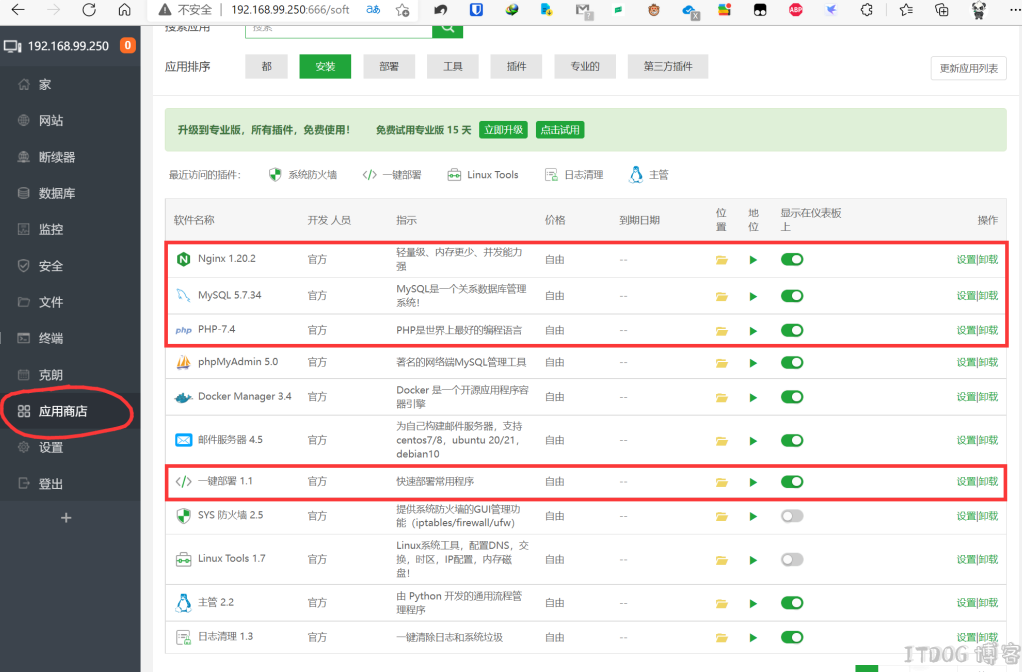Click the browser home icon

click(124, 10)
